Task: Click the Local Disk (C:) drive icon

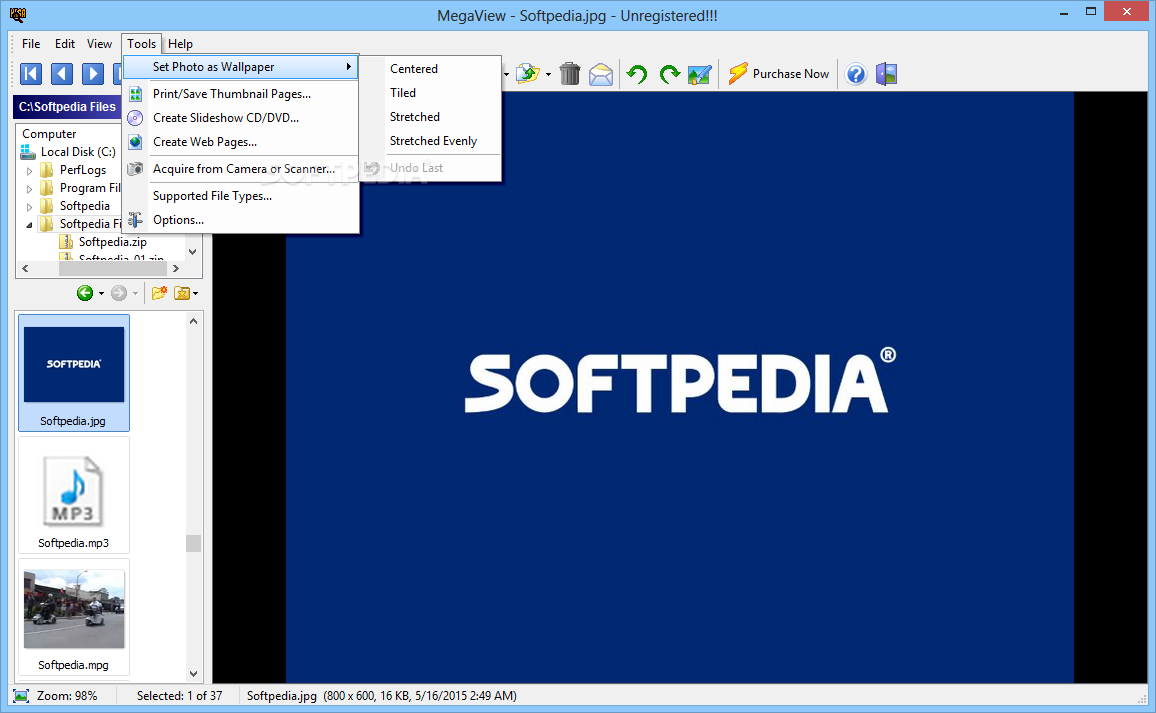Action: (x=28, y=152)
